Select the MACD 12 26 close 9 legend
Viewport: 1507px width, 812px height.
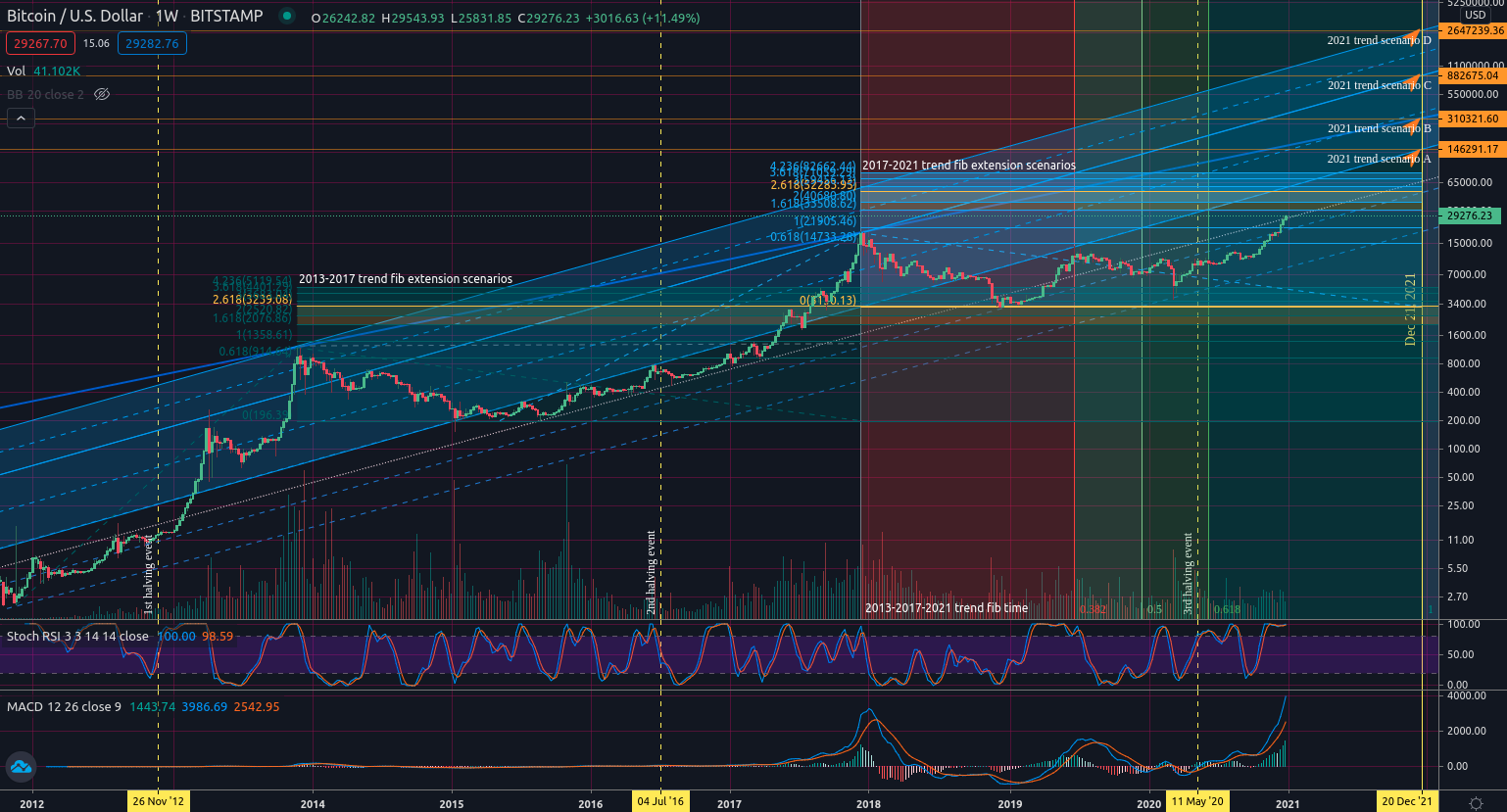pos(64,706)
